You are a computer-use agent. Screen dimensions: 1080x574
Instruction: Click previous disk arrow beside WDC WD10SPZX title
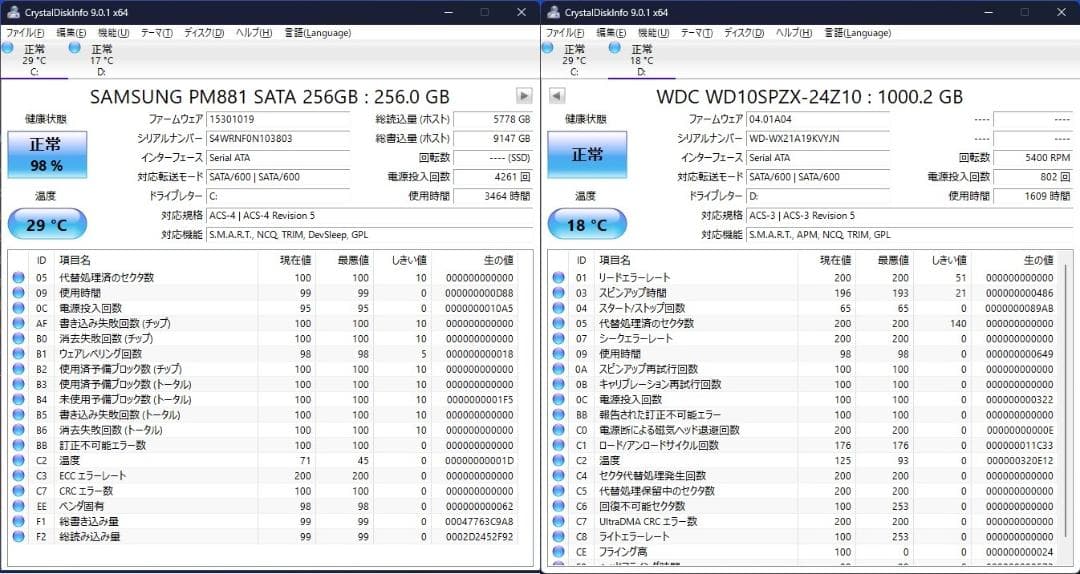[x=557, y=96]
